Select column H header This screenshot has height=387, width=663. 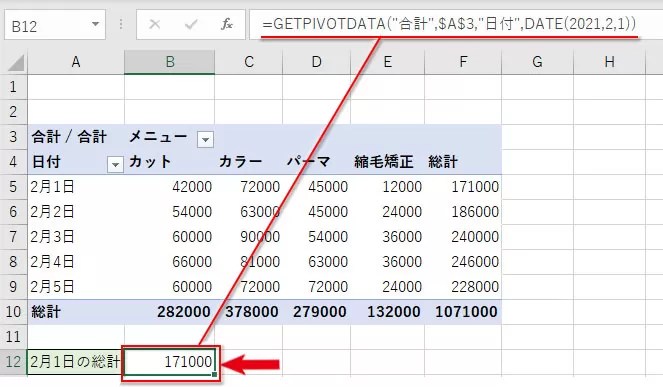609,62
